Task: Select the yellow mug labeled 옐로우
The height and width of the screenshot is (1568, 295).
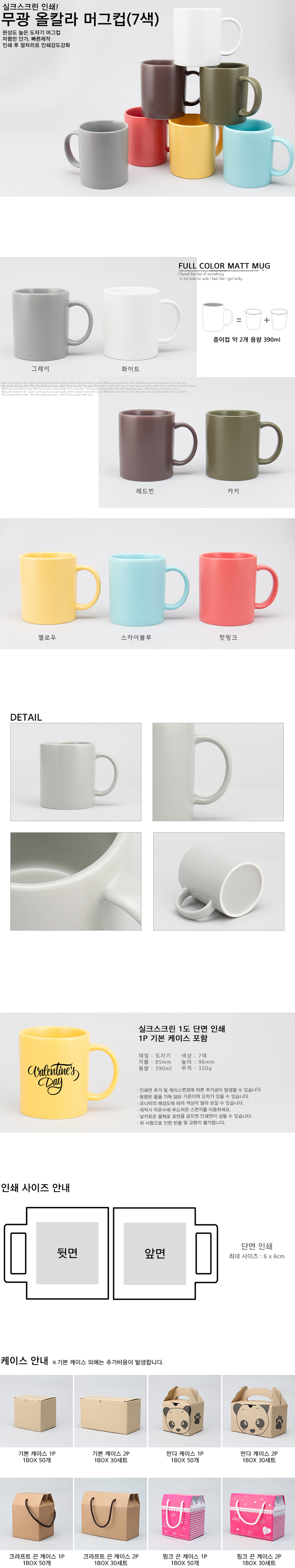Action: click(x=59, y=587)
